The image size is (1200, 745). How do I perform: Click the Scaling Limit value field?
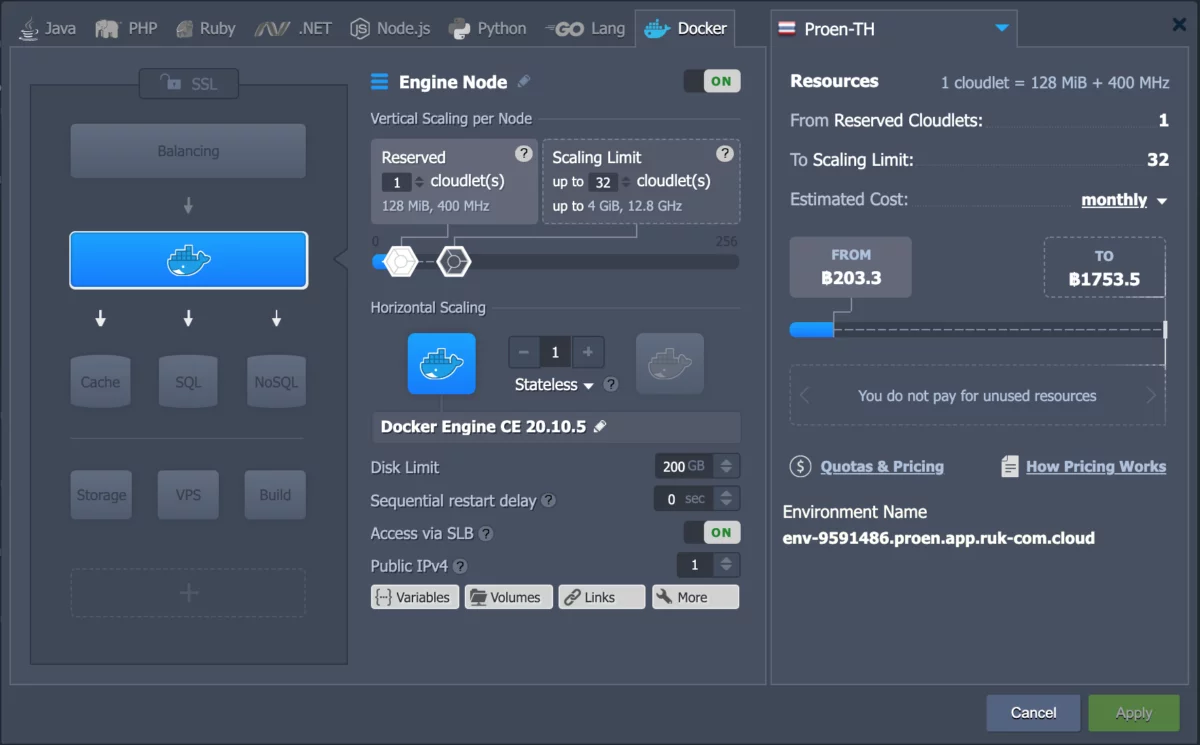click(603, 182)
